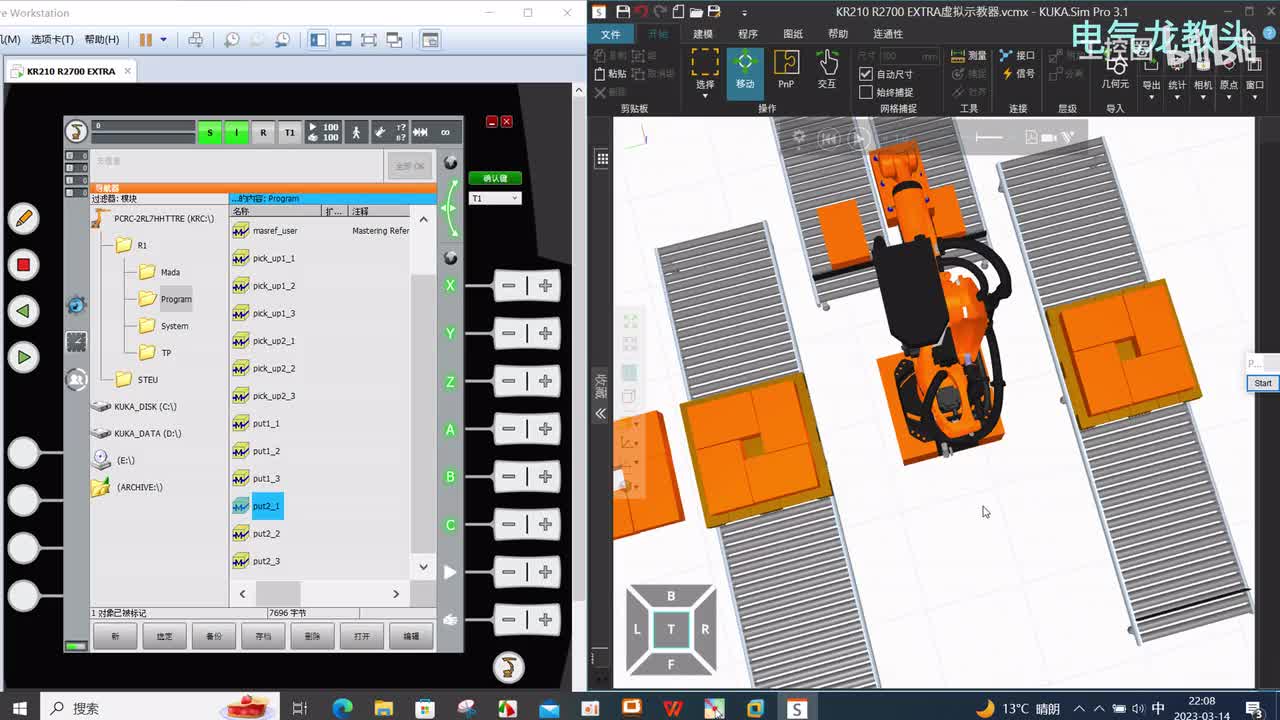Screen dimensions: 1280x720
Task: Click the Workstation full screen mode icon
Action: (369, 40)
